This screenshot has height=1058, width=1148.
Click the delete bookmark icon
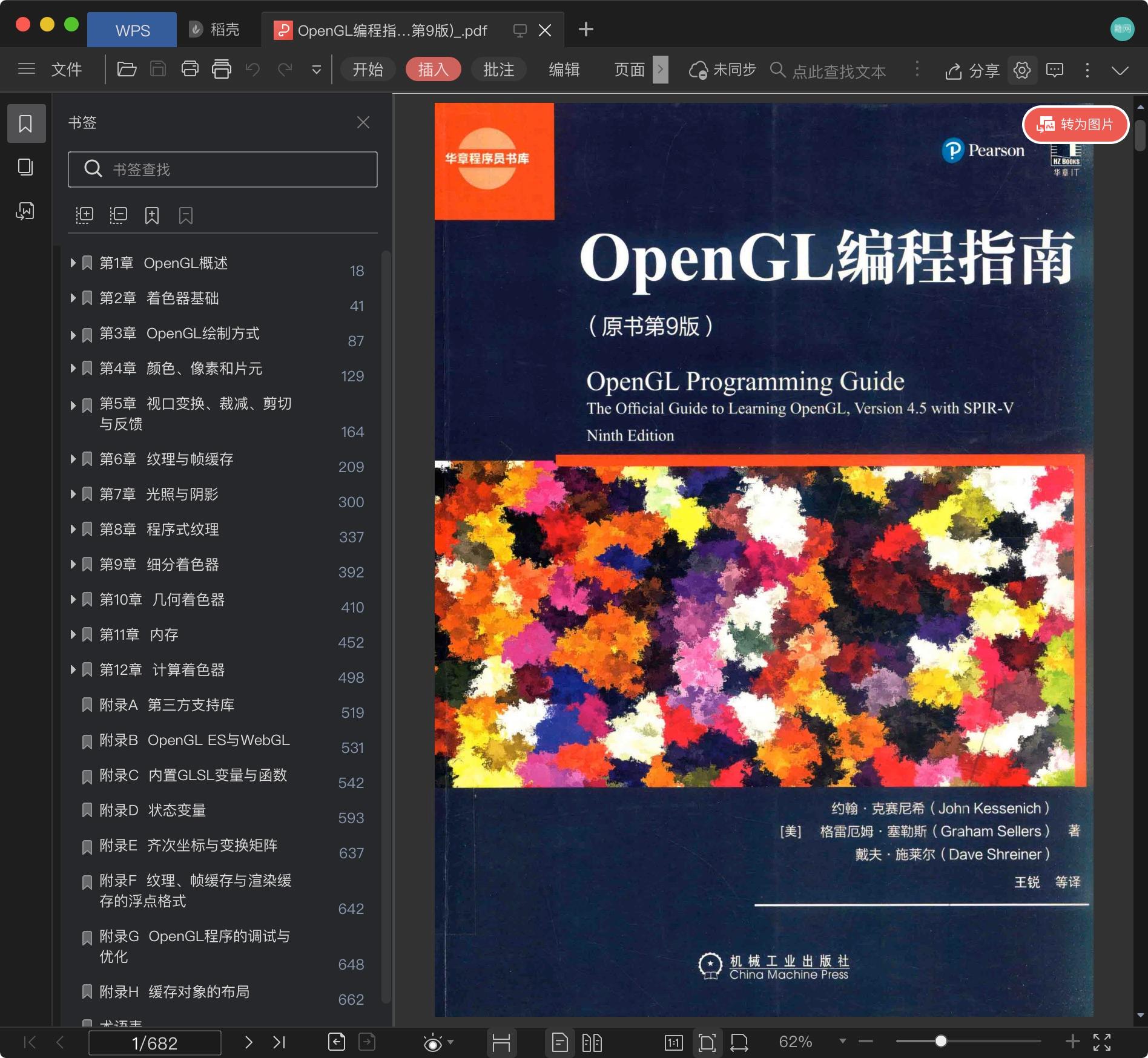186,215
